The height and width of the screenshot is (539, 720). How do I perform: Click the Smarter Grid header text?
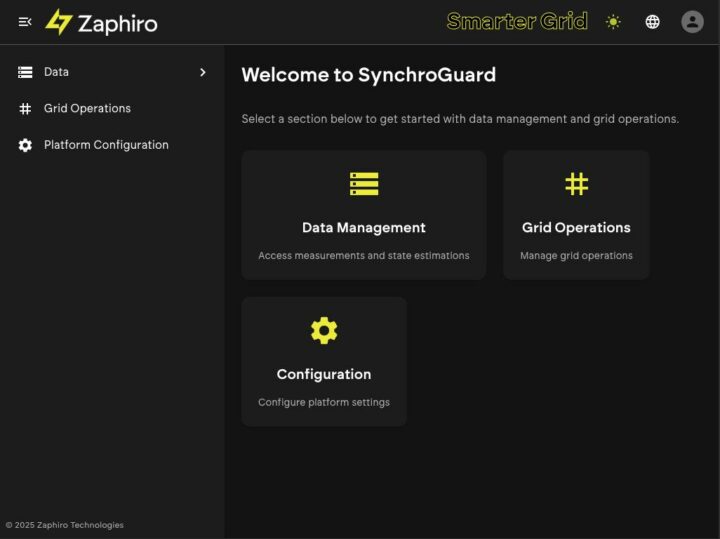coord(517,21)
